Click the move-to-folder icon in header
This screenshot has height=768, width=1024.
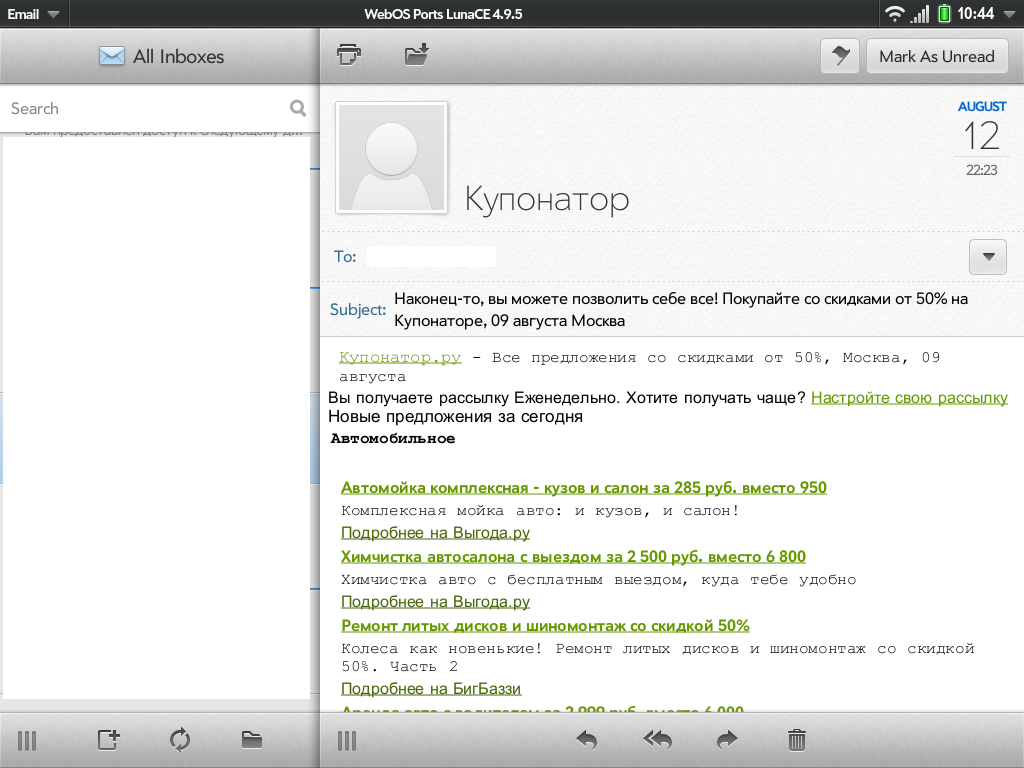[416, 55]
